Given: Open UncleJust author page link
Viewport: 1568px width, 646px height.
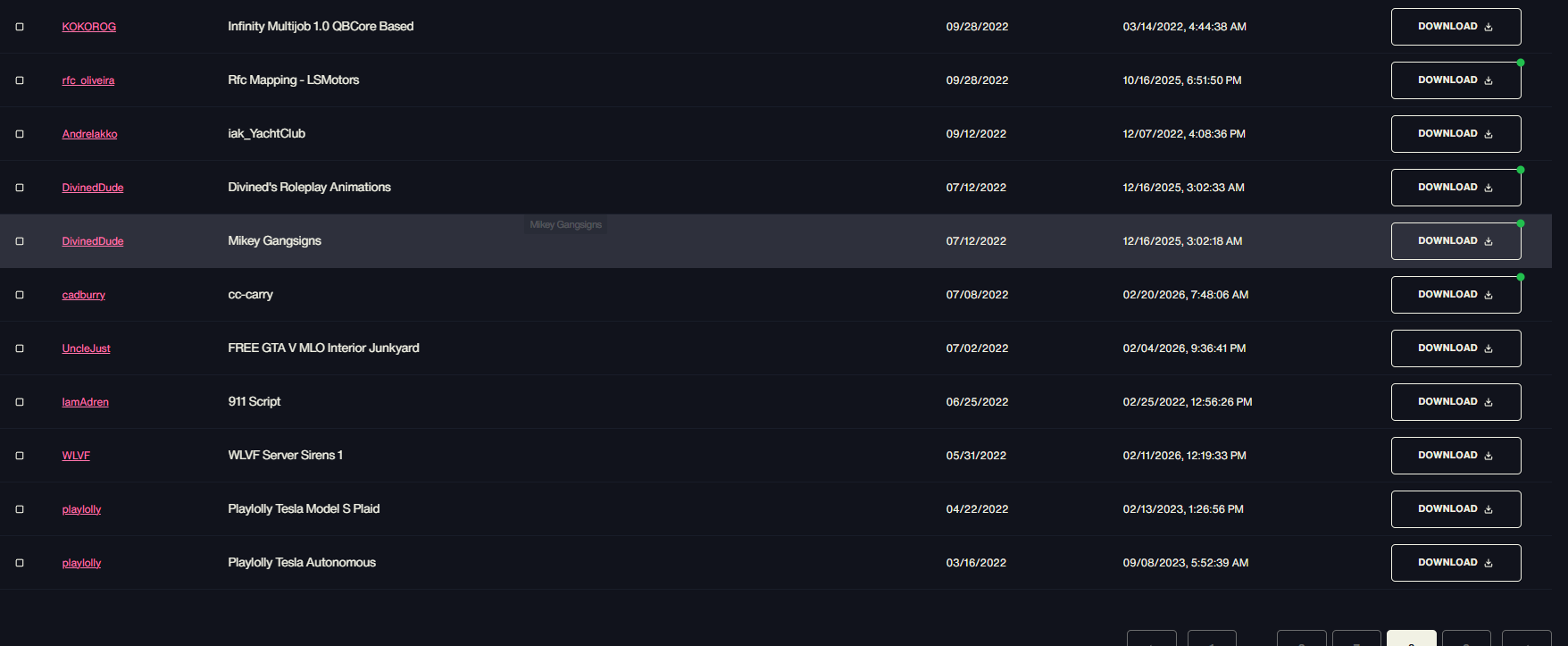Looking at the screenshot, I should coord(86,348).
